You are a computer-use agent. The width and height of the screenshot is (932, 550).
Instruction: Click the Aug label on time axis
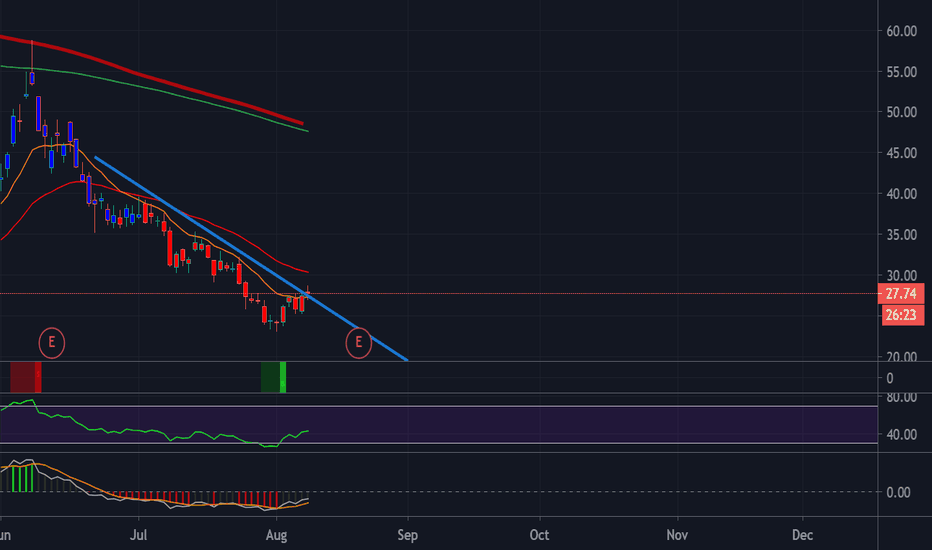[x=276, y=535]
